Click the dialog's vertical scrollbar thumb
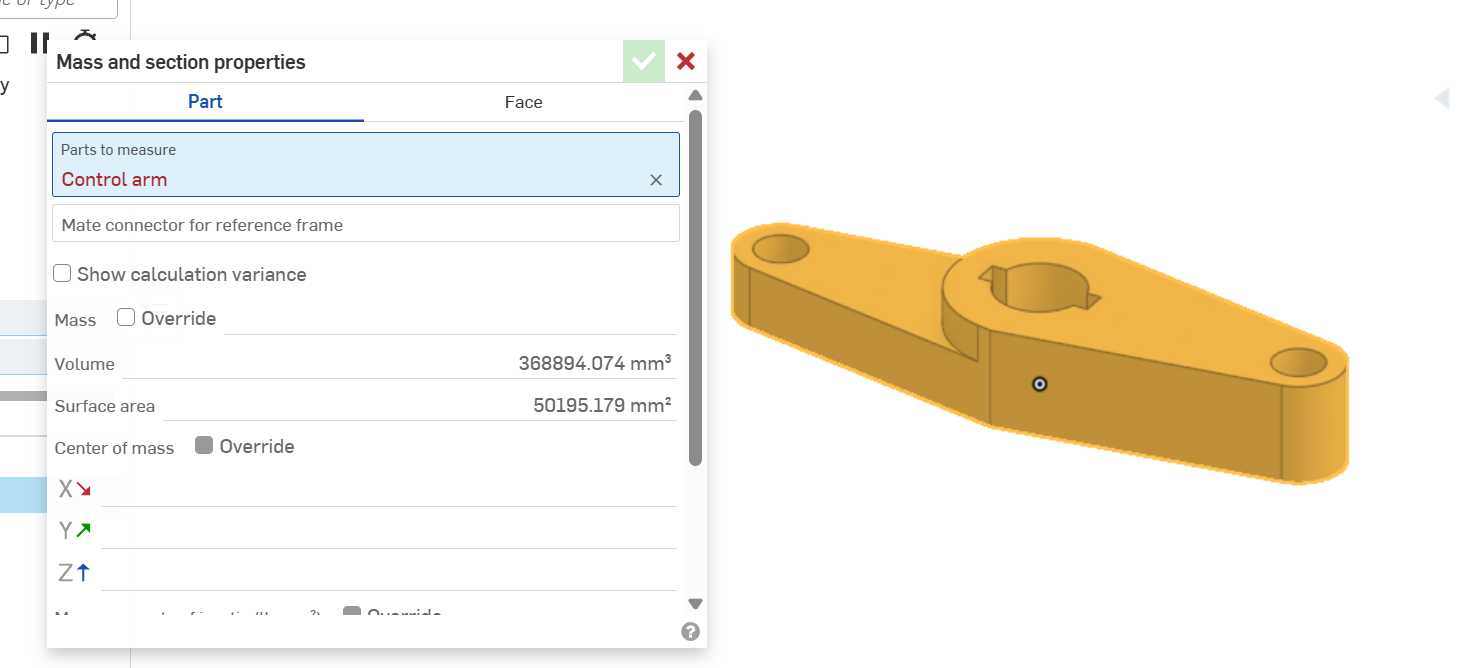This screenshot has height=668, width=1457. [x=695, y=287]
